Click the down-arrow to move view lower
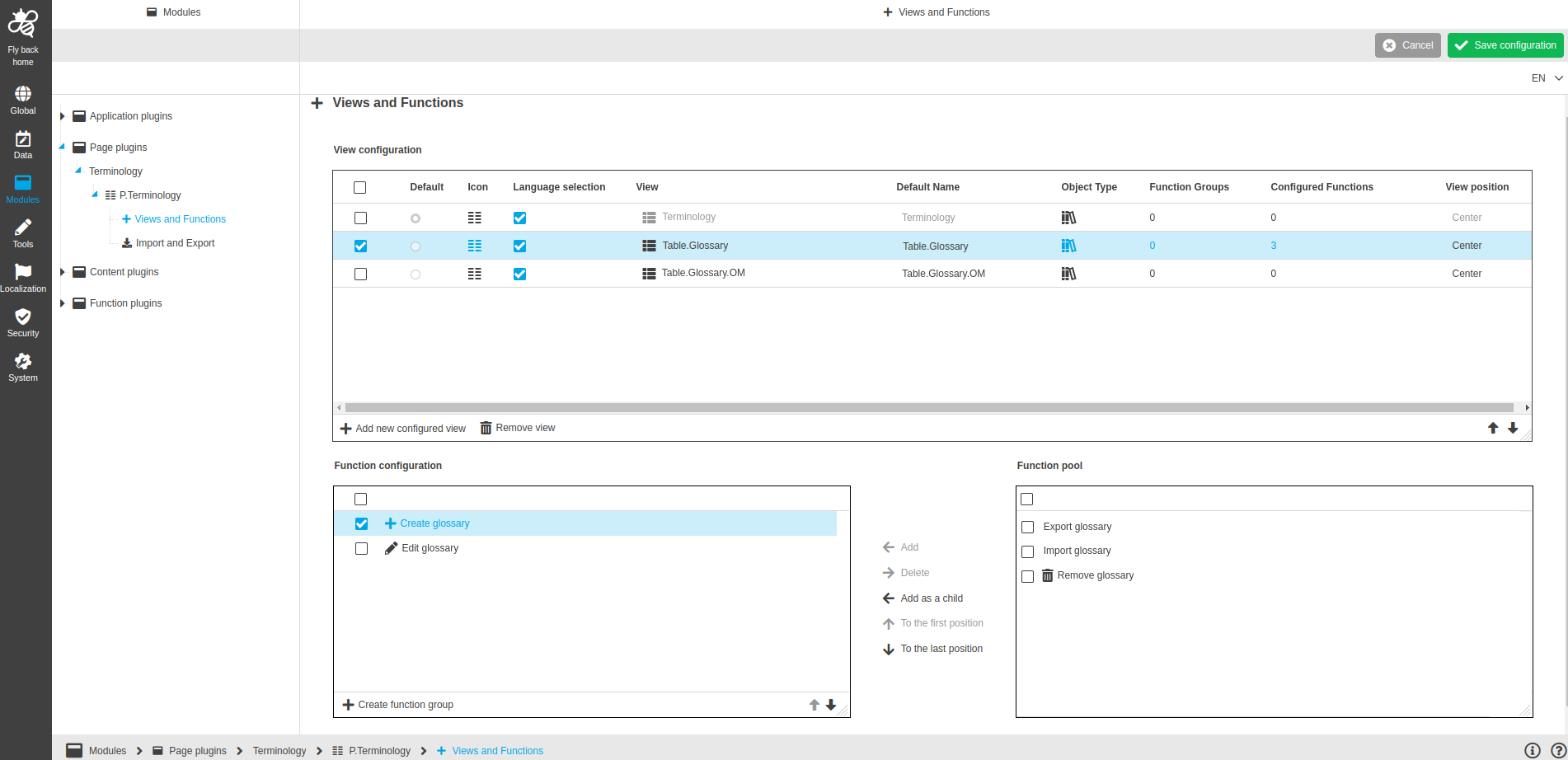 (x=1513, y=428)
